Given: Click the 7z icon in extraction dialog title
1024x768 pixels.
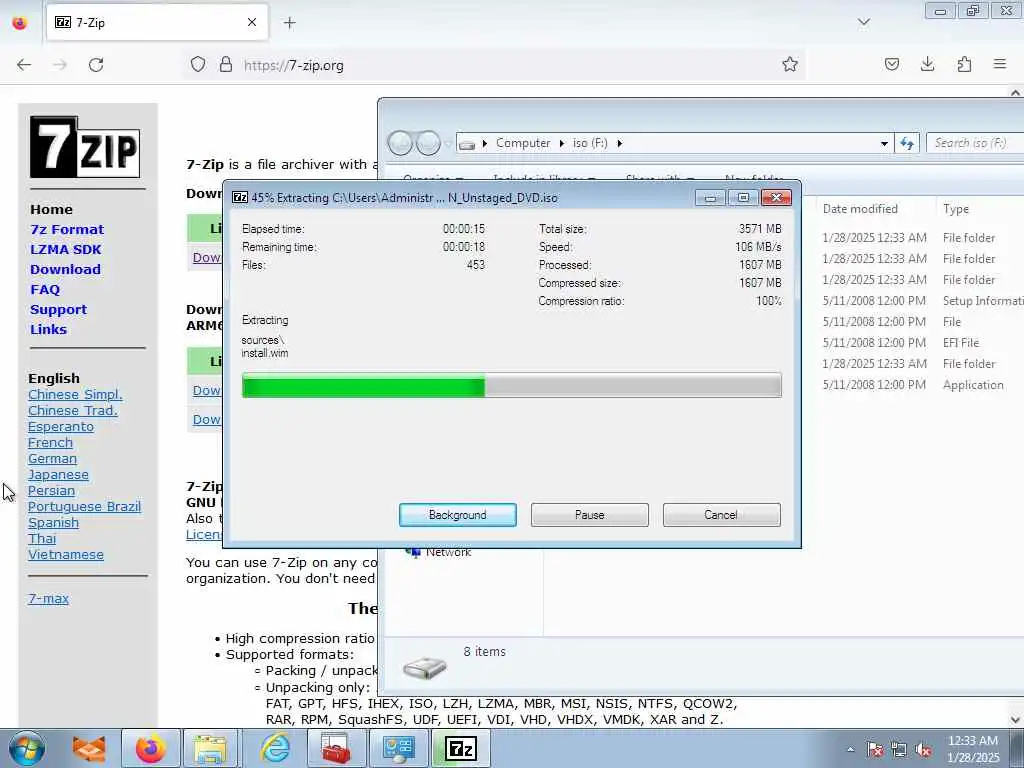Looking at the screenshot, I should pyautogui.click(x=240, y=197).
